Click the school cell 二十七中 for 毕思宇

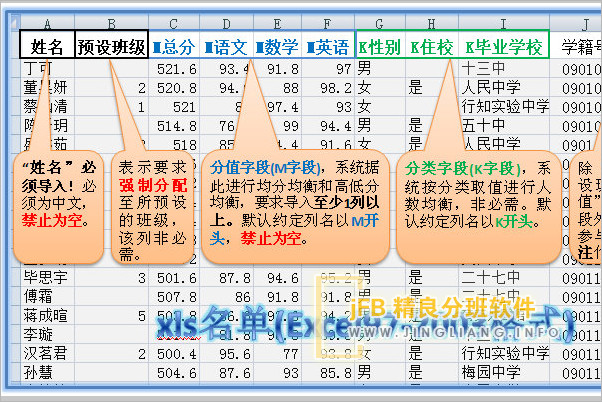click(504, 277)
